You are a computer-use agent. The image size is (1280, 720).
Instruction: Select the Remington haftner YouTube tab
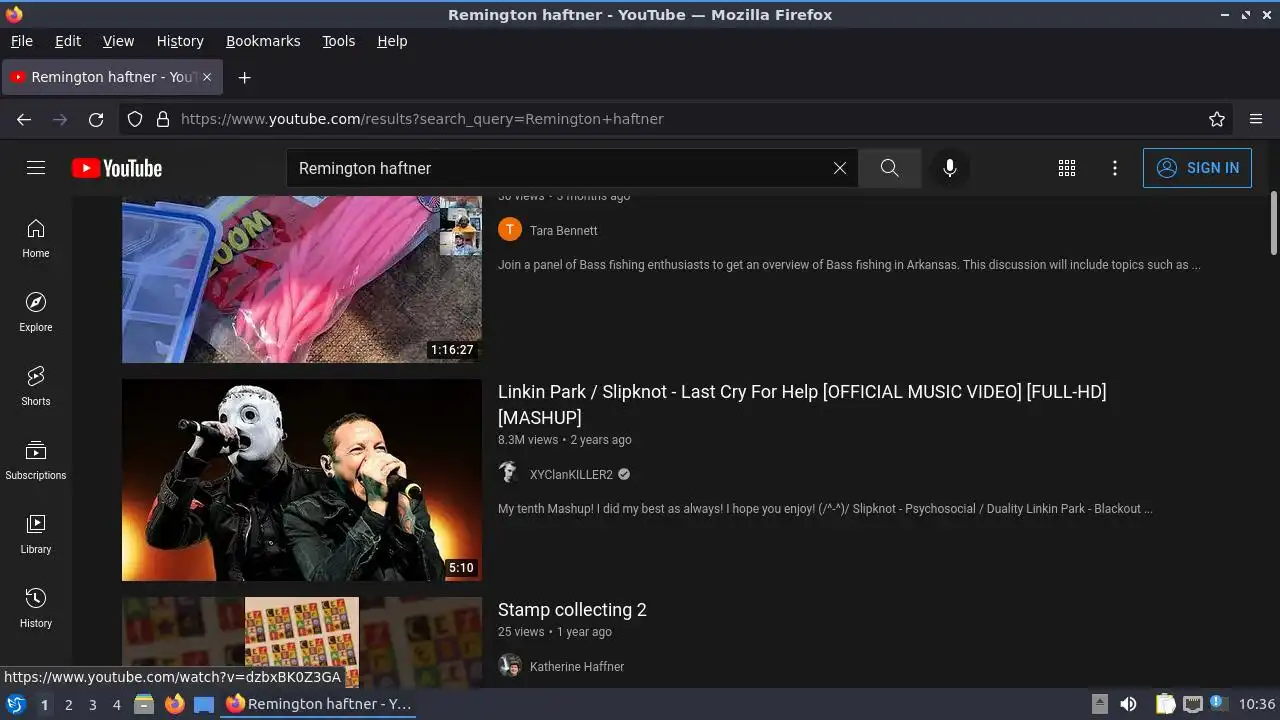point(110,77)
